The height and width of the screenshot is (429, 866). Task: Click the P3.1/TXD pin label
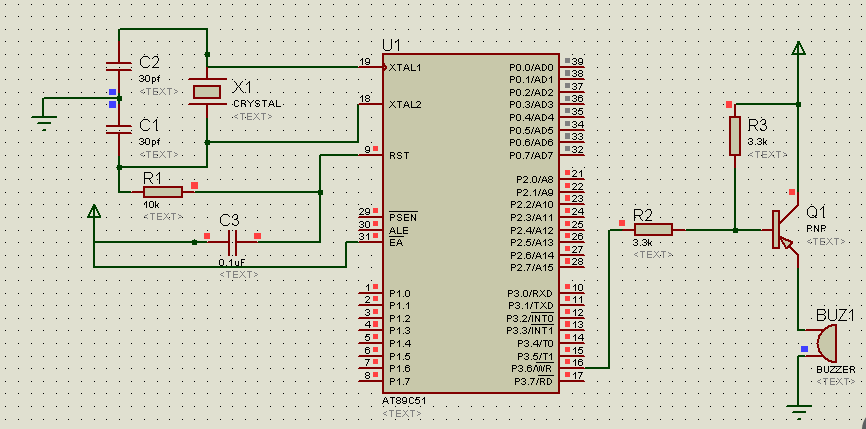pos(530,306)
